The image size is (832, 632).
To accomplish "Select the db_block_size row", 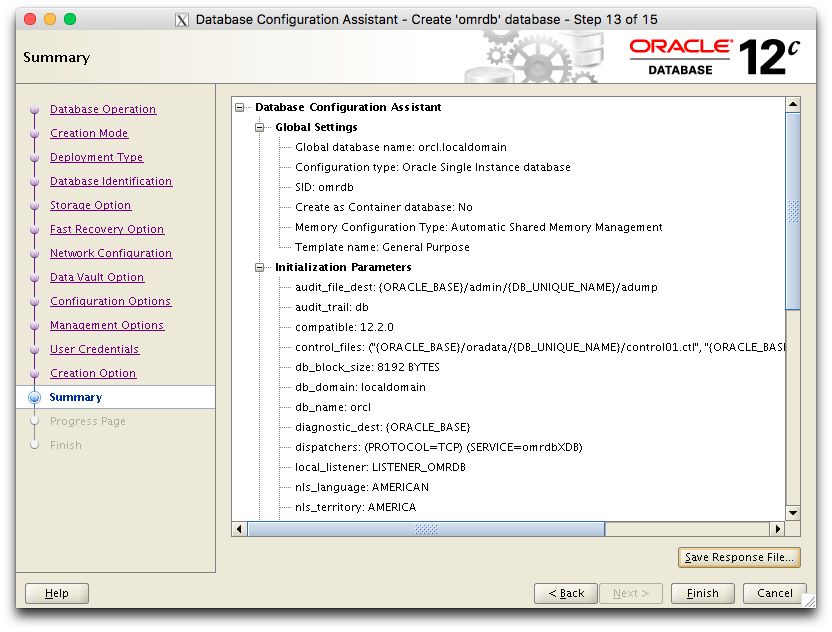I will (367, 368).
